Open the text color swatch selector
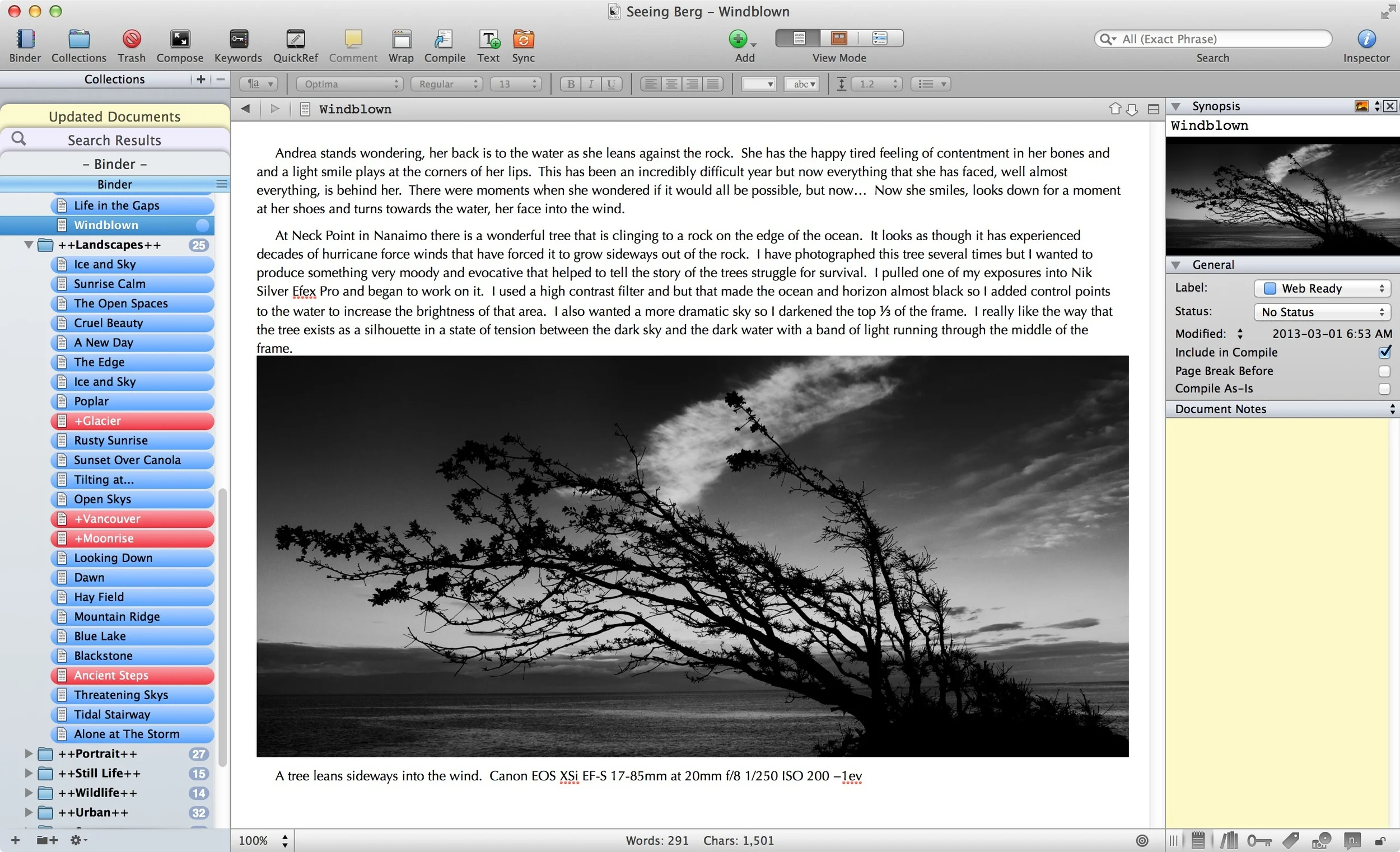 click(759, 84)
